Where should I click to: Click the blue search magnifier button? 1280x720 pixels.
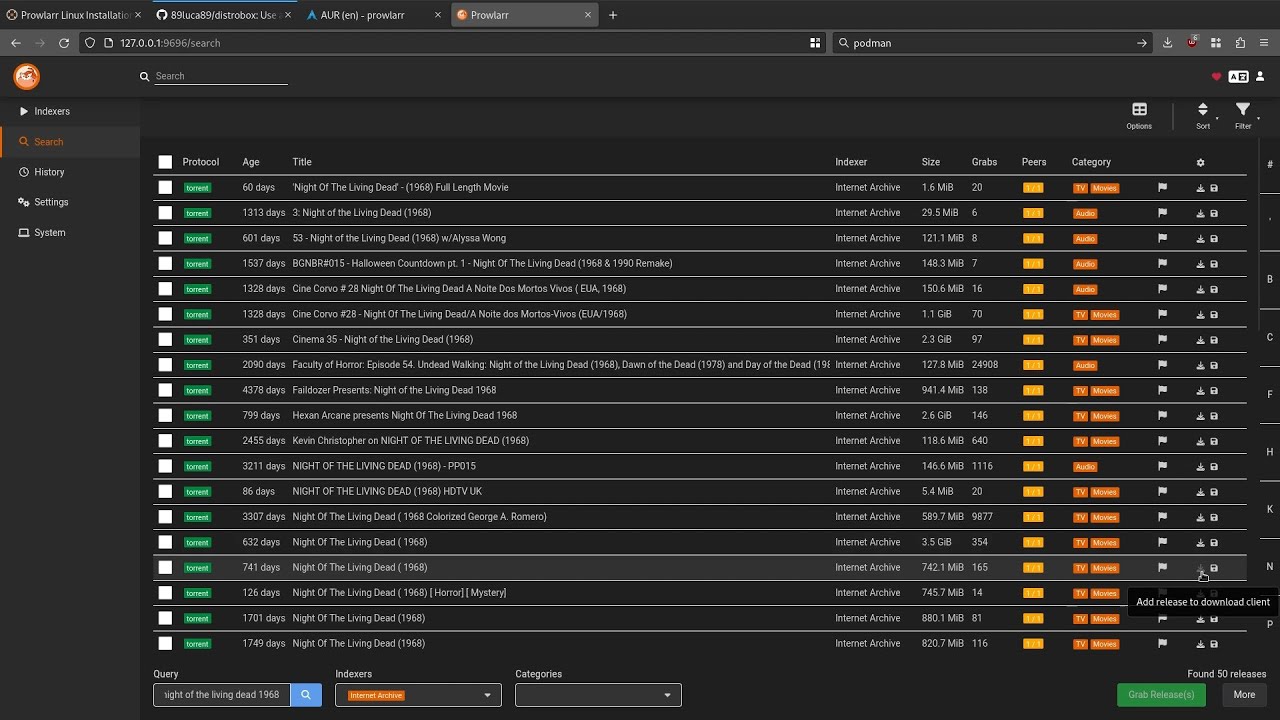point(306,695)
